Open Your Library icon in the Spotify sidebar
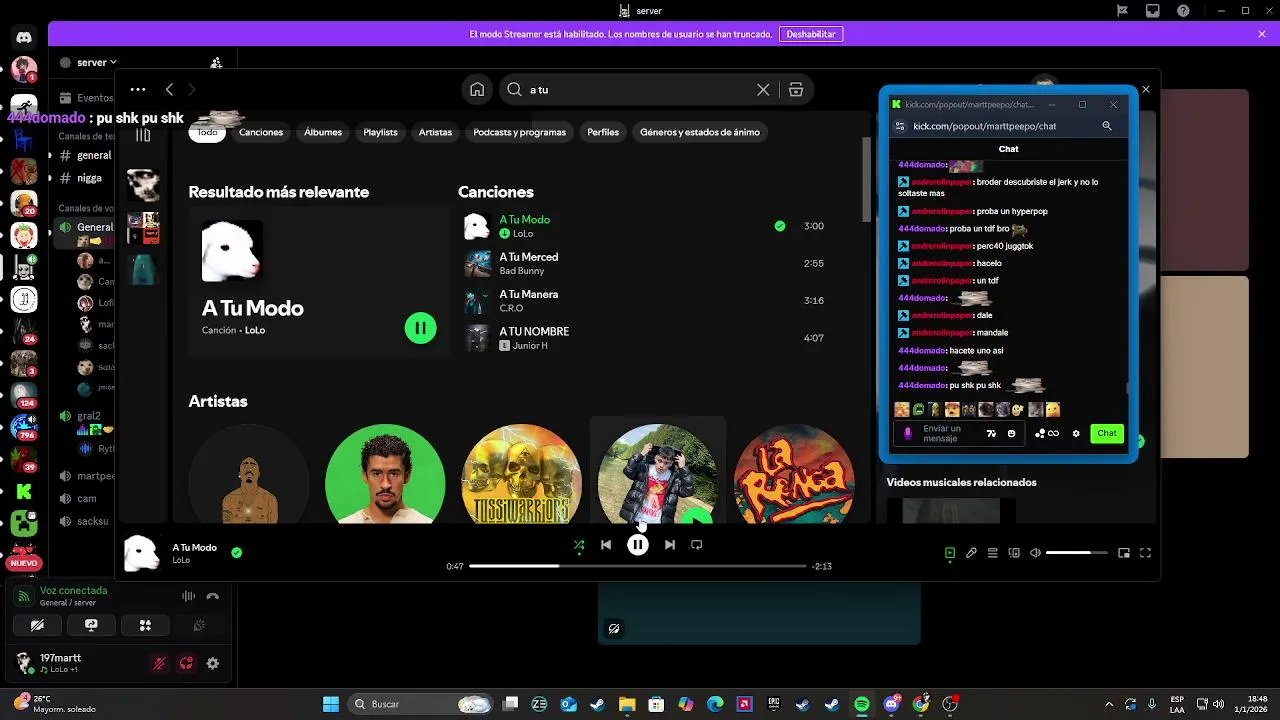Screen dimensions: 1280x720 point(143,135)
